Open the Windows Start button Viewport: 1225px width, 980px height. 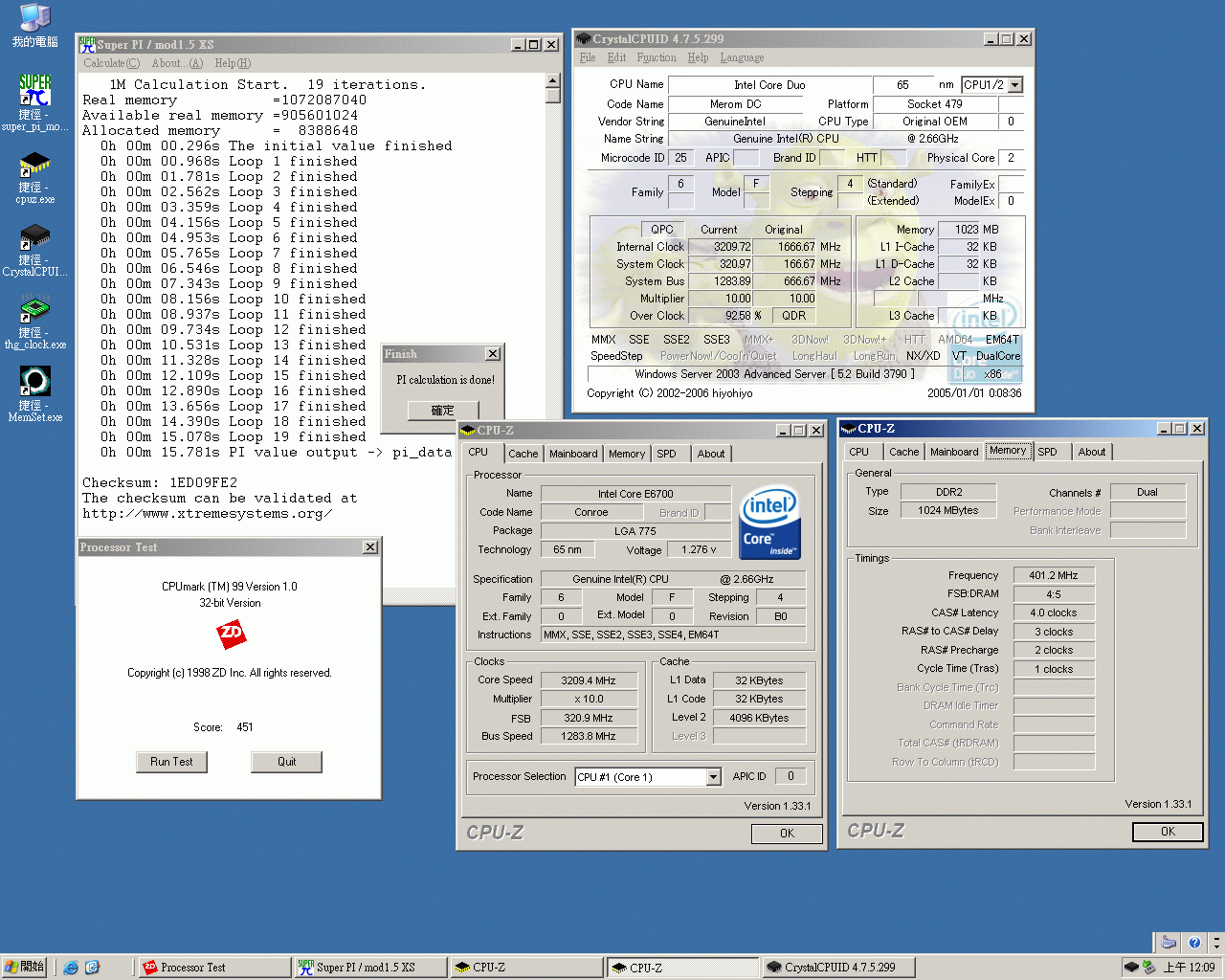[x=24, y=968]
